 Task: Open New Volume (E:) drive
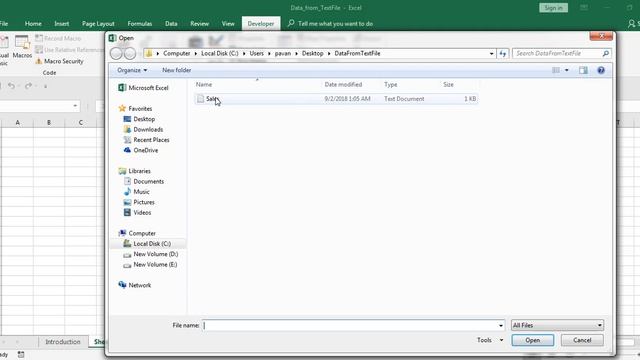click(151, 264)
